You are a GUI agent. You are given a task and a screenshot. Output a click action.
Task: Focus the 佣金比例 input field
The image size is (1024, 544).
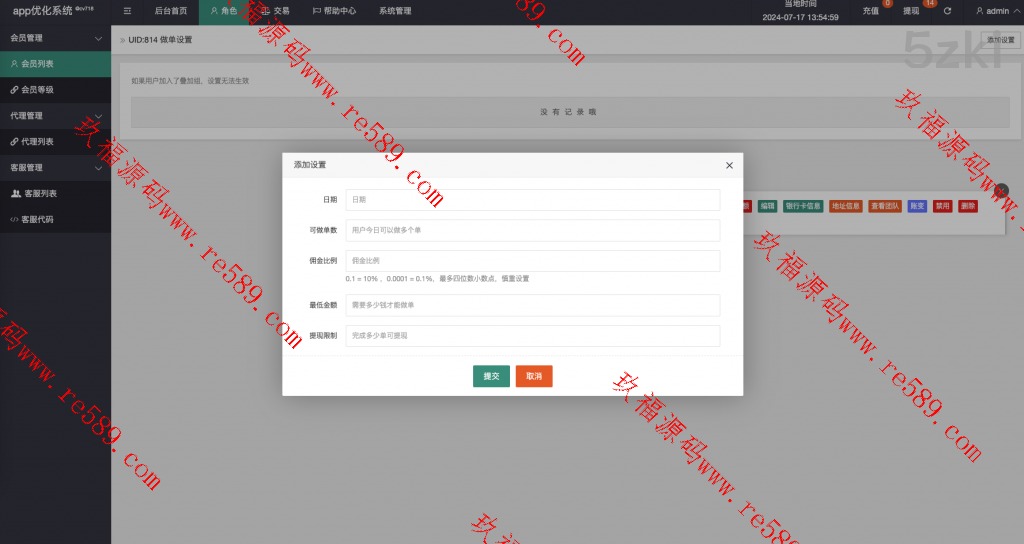533,261
